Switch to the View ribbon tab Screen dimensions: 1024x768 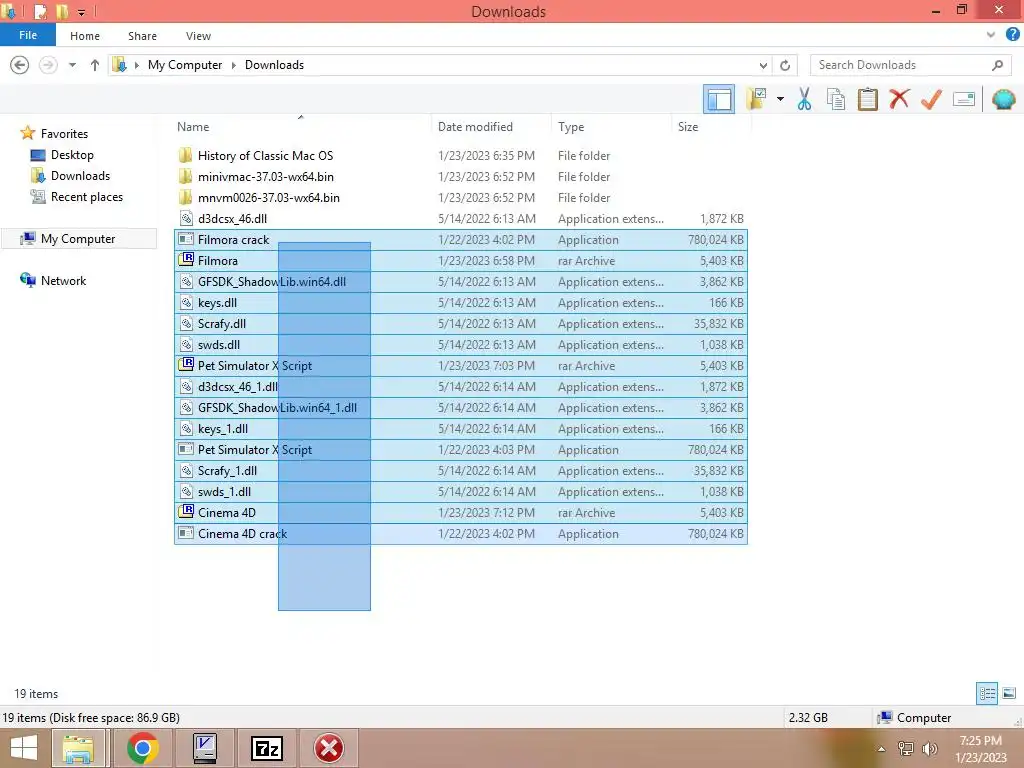[198, 36]
